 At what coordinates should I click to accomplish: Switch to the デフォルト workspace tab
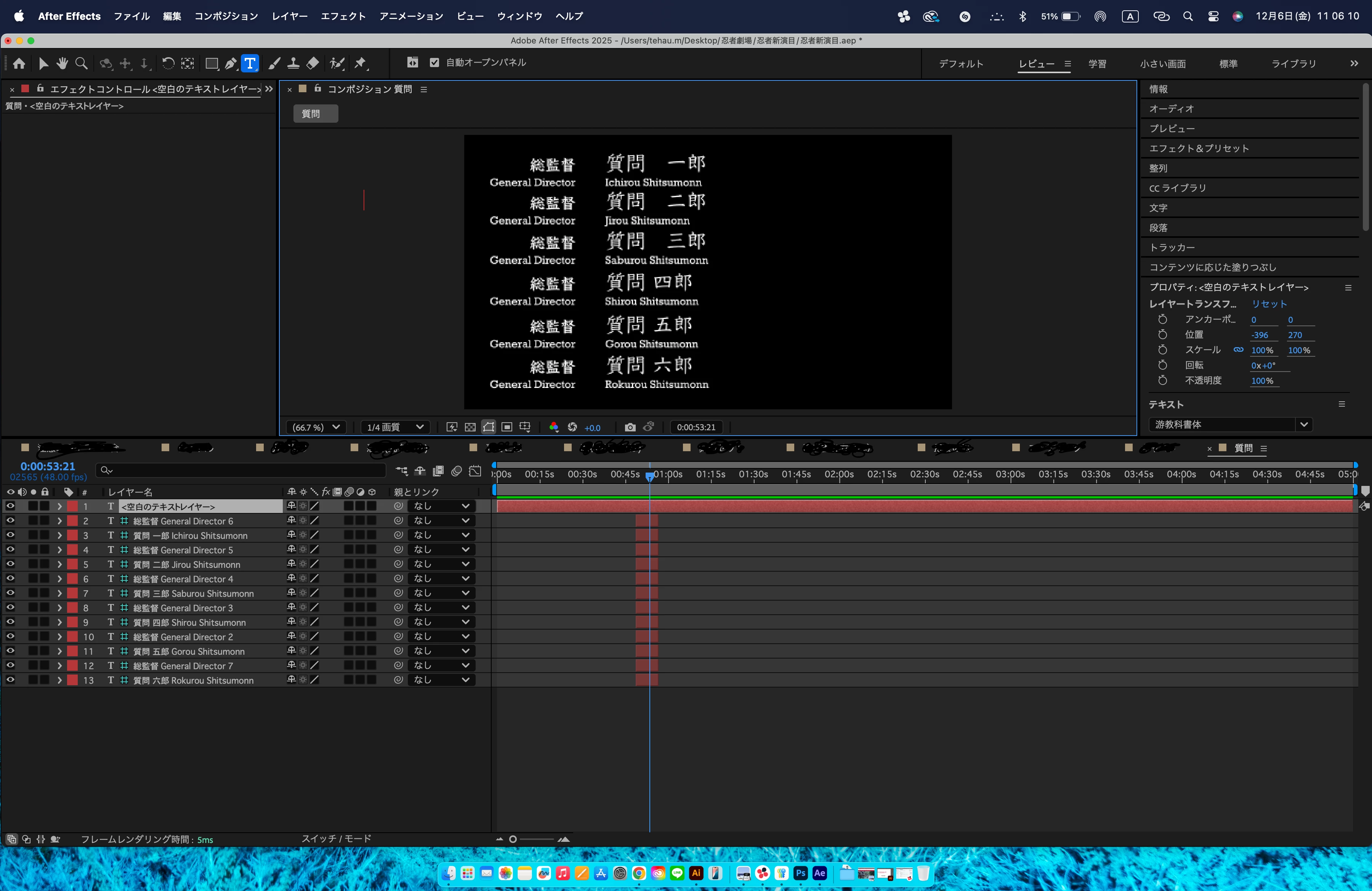pos(960,63)
